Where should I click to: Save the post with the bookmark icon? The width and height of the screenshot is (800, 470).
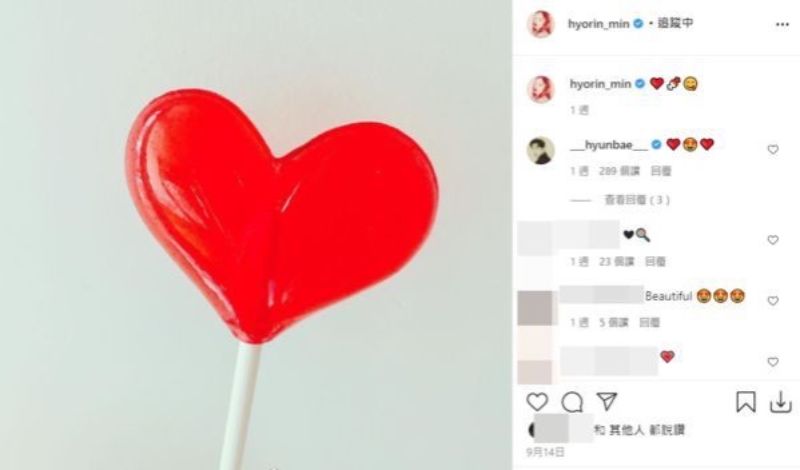pyautogui.click(x=745, y=402)
